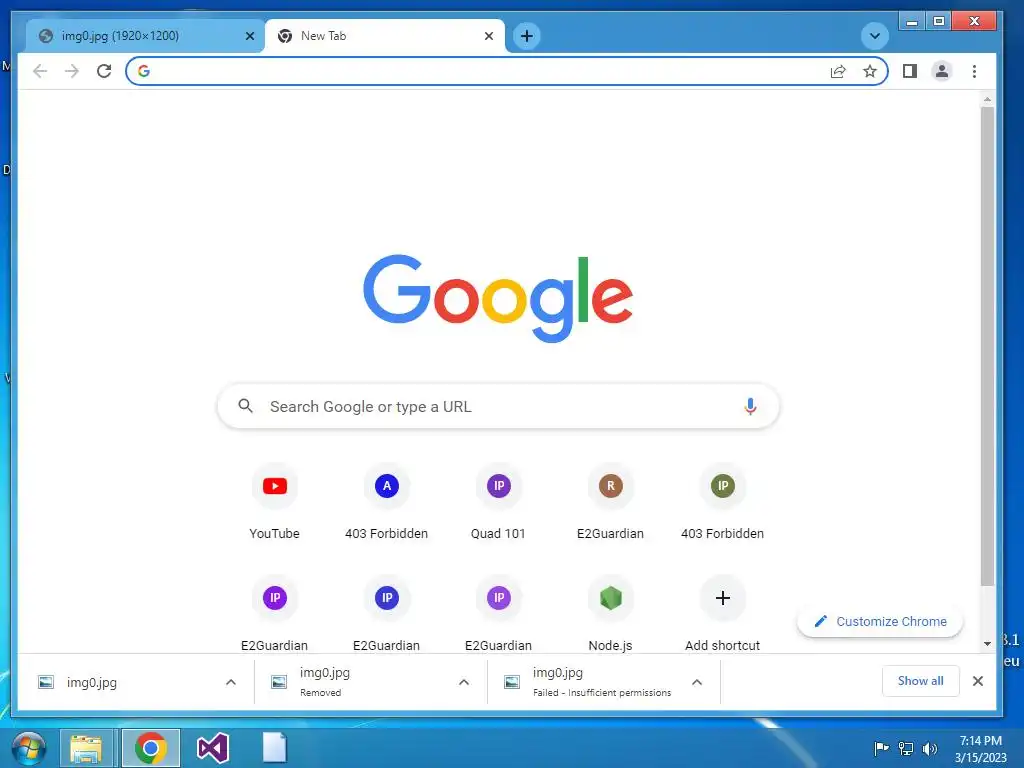Click the forward navigation arrow
1024x768 pixels.
click(72, 71)
